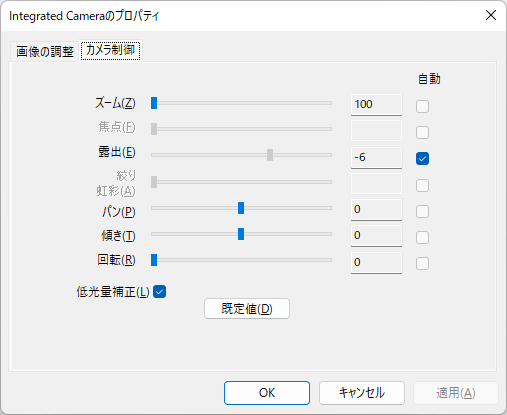Click the 回転 value input field
This screenshot has width=507, height=415.
(376, 262)
